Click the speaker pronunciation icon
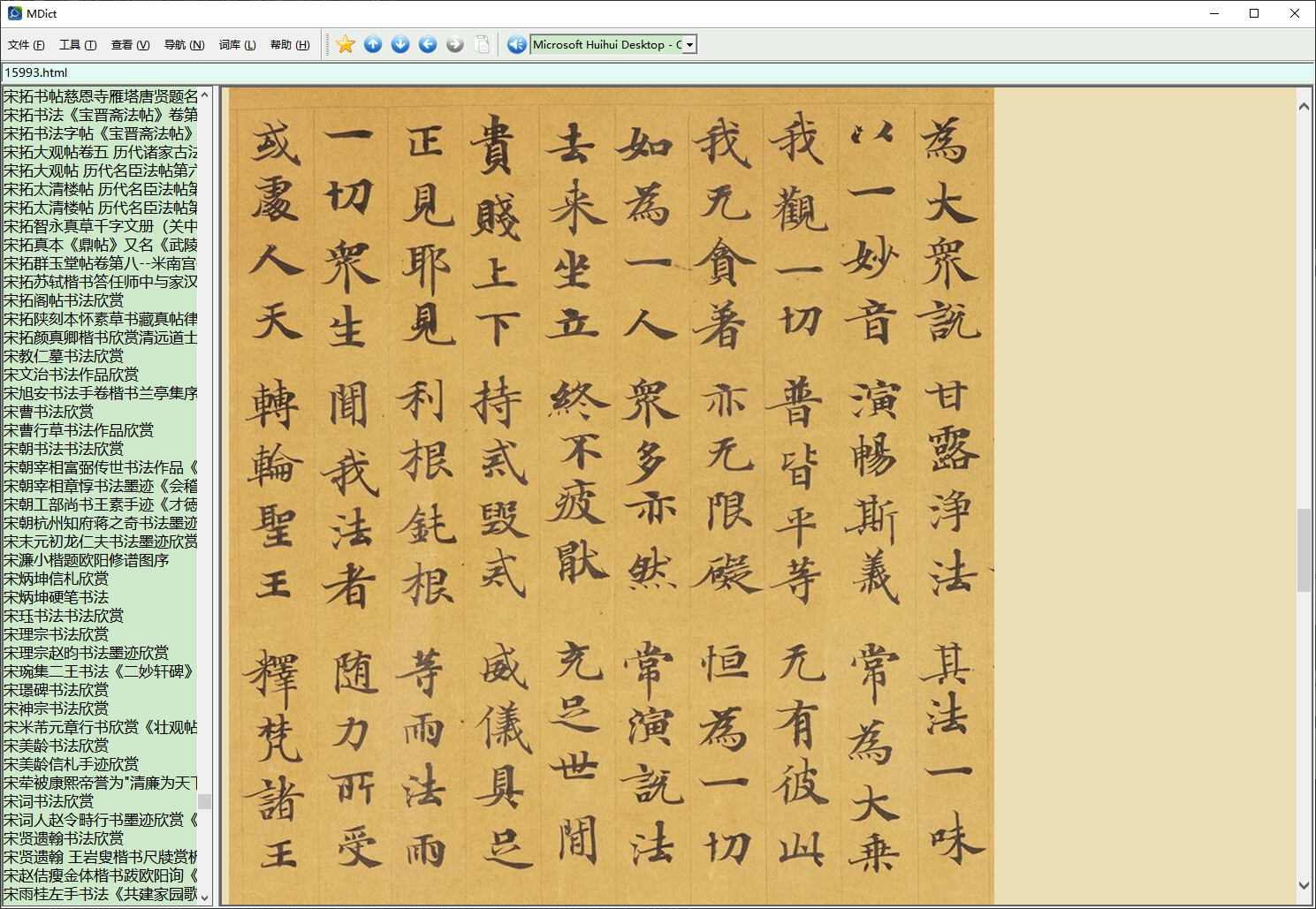Screen dimensions: 1316x909 click(517, 44)
